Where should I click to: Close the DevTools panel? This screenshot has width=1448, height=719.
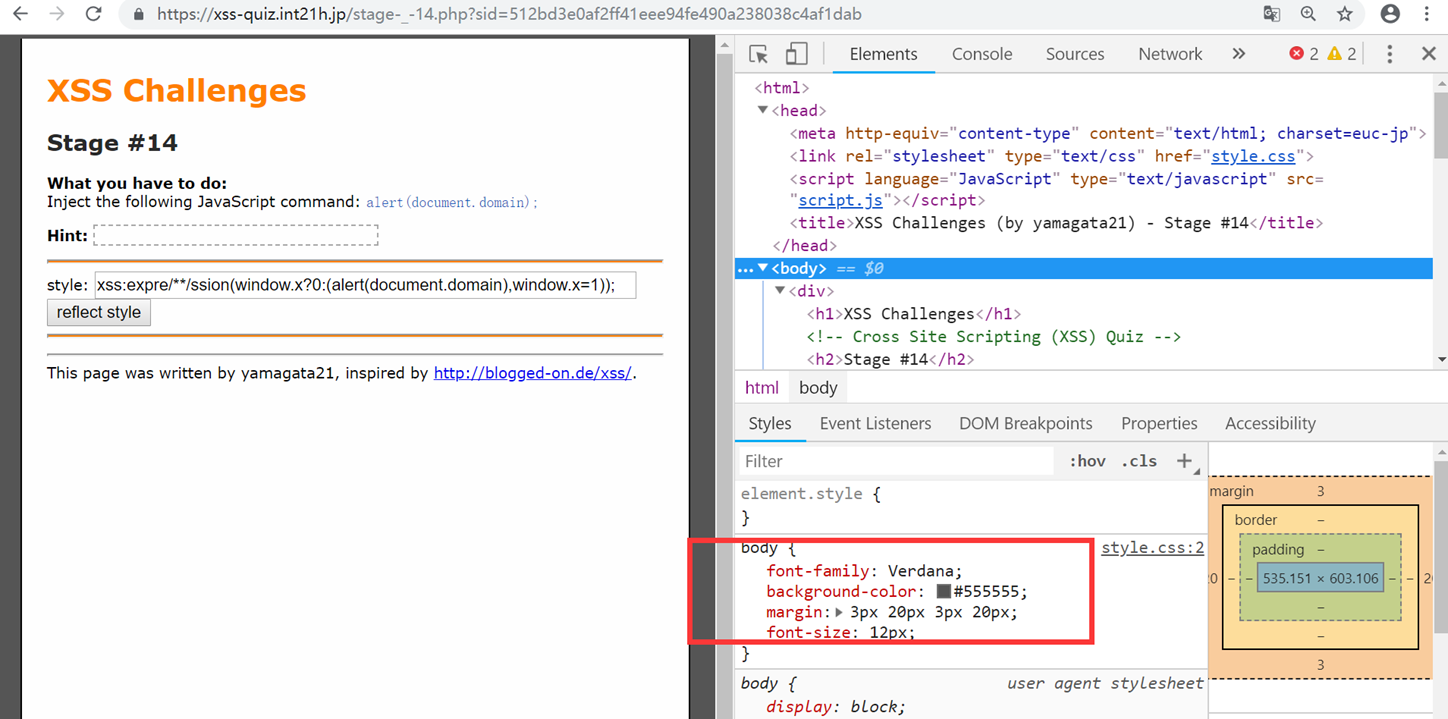pyautogui.click(x=1429, y=54)
